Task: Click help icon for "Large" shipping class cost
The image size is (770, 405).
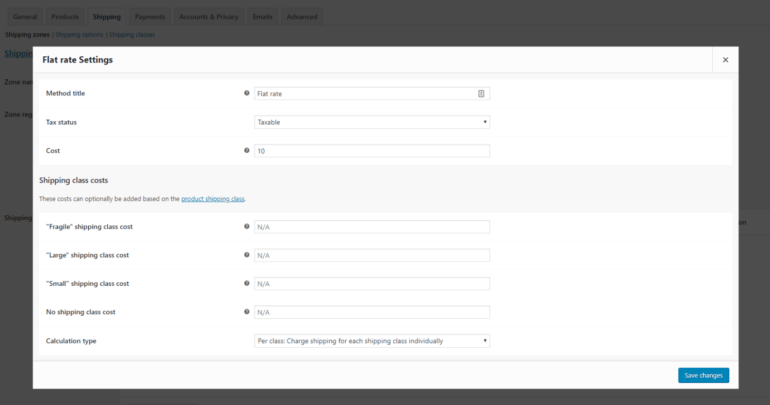Action: [247, 255]
